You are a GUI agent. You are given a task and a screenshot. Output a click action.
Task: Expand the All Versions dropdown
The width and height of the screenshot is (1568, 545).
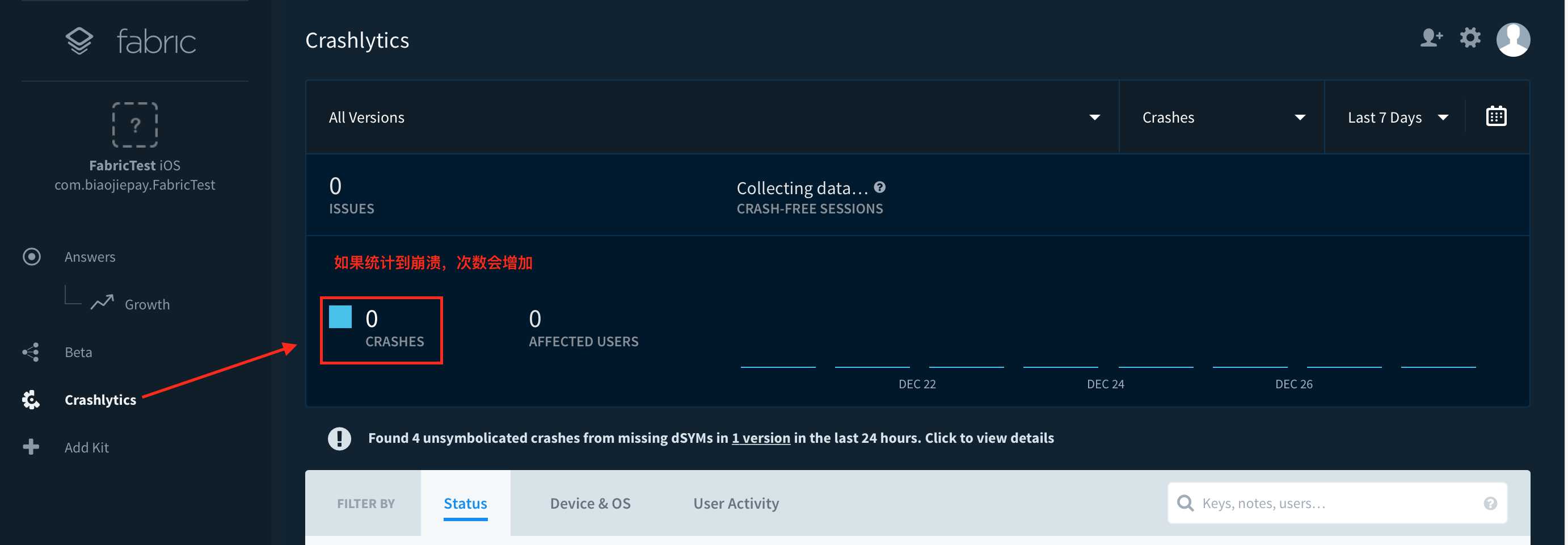click(711, 117)
